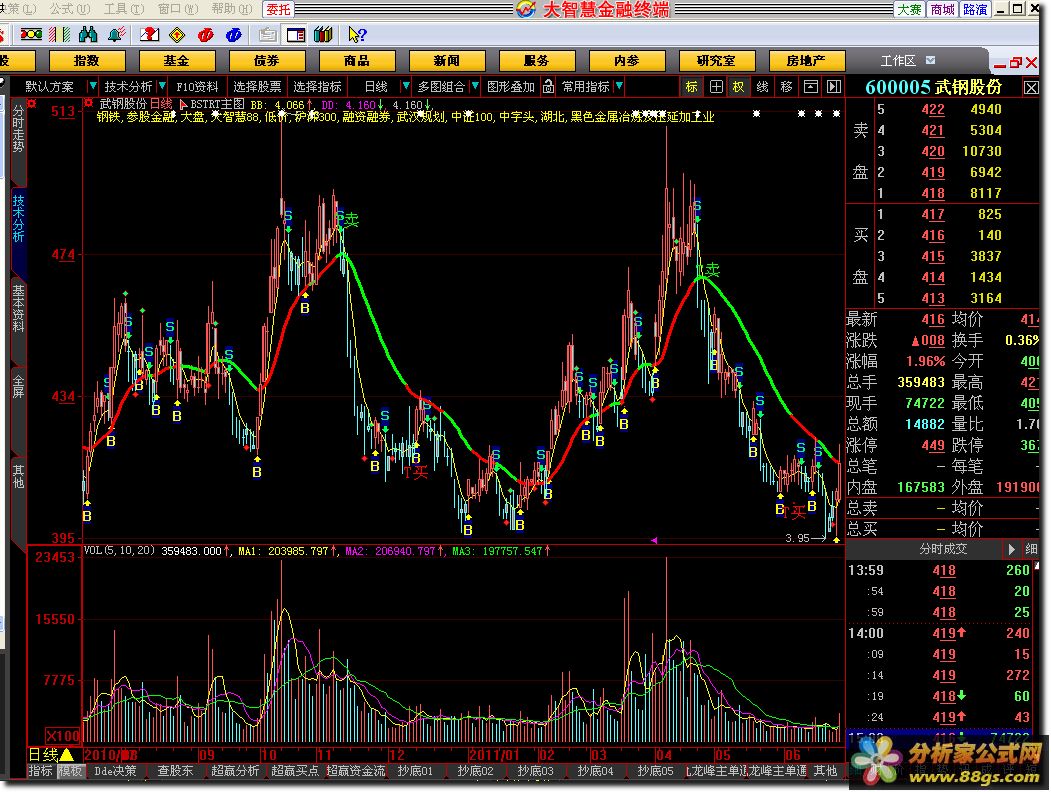
Task: Click the padlock icon beside 图形叠加
Action: click(x=548, y=86)
